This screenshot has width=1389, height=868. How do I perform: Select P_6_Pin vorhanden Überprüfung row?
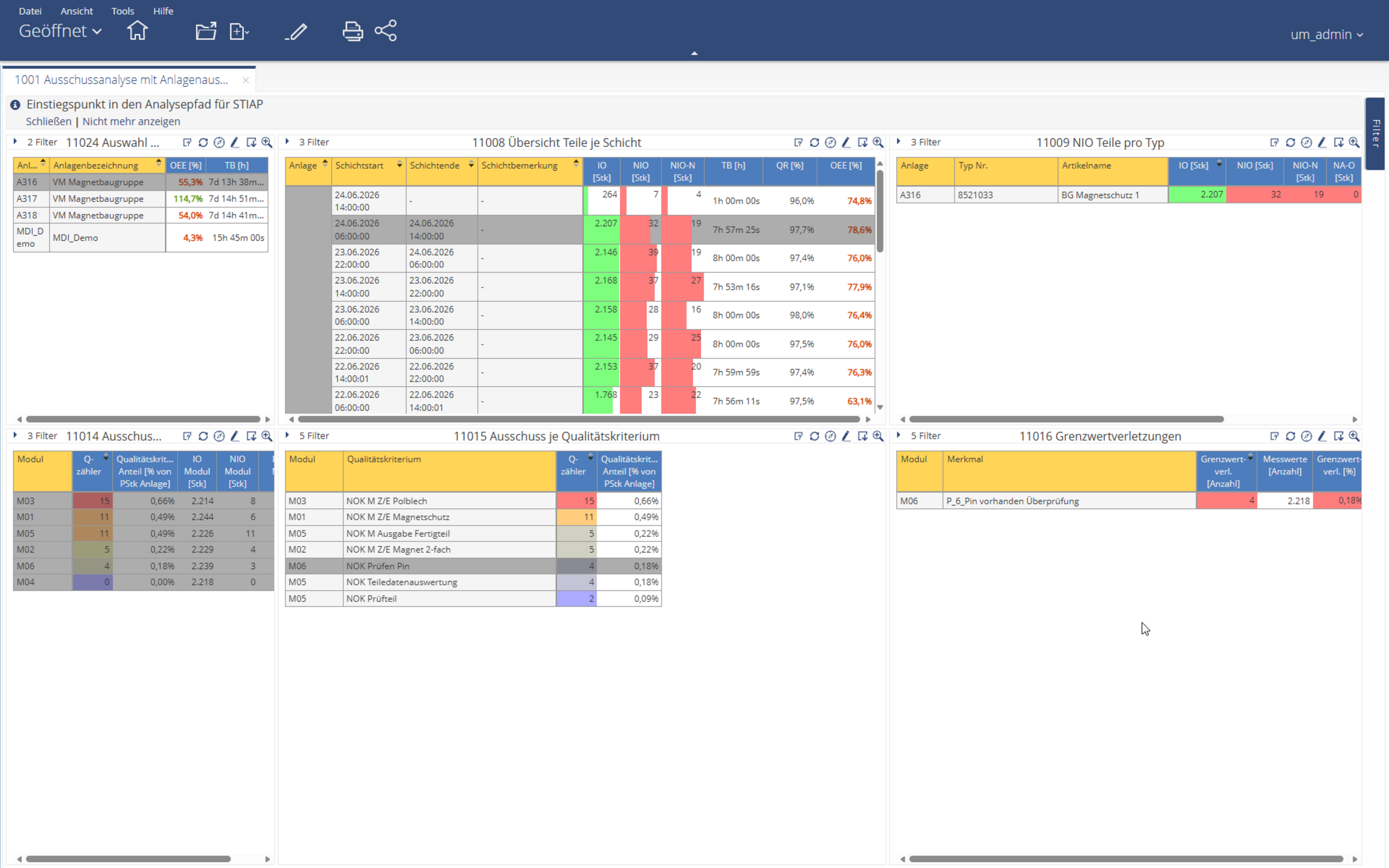(1128, 501)
